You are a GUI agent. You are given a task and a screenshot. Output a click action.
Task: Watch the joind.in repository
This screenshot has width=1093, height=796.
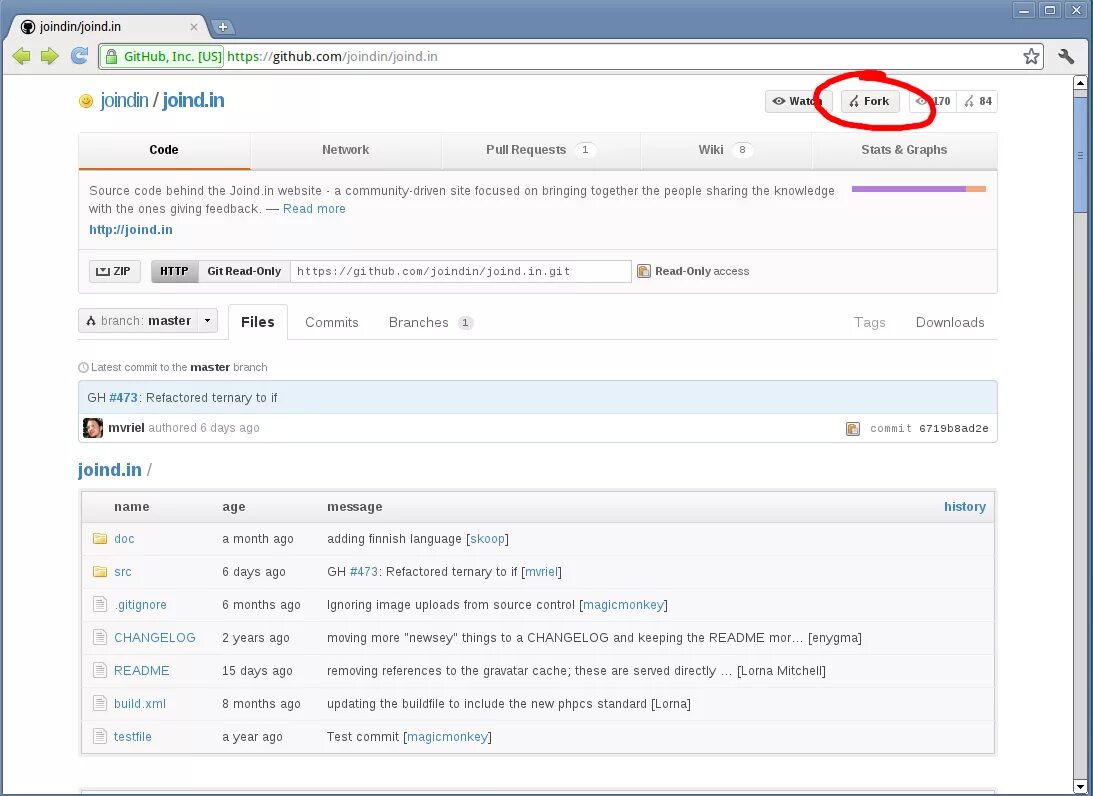[x=799, y=101]
